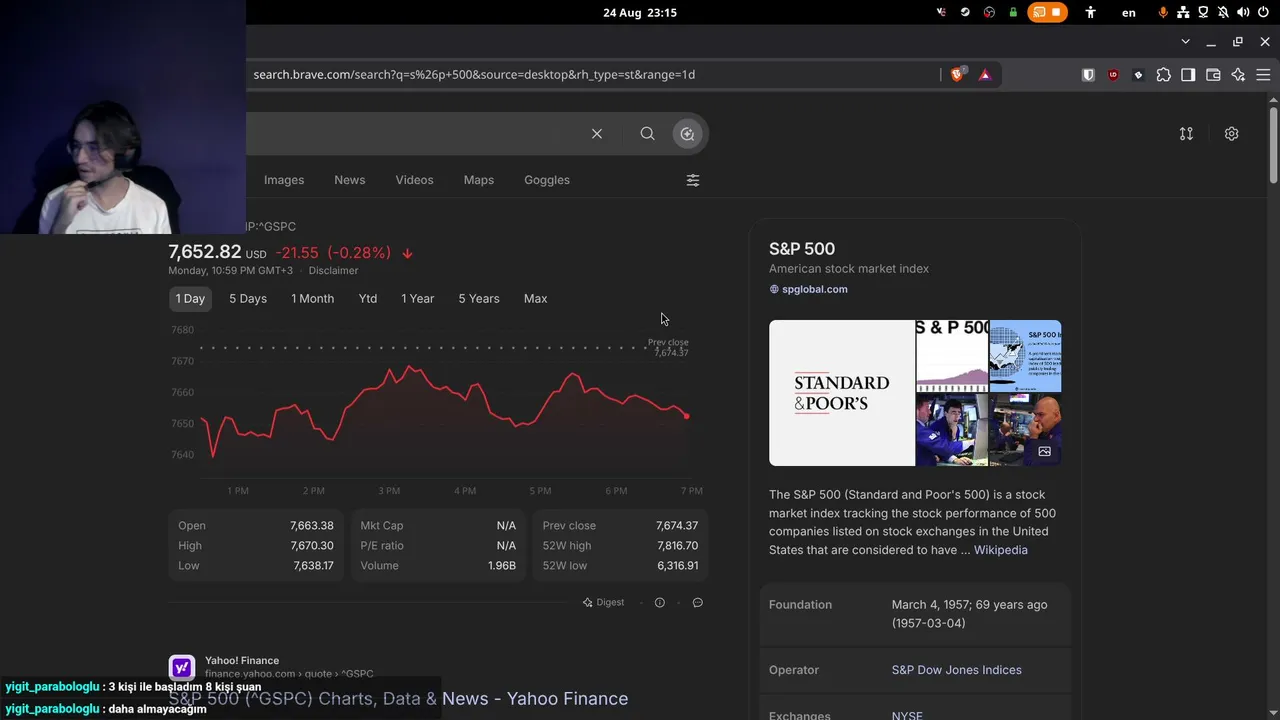The width and height of the screenshot is (1280, 720).
Task: Switch to the Images tab
Action: [x=284, y=180]
